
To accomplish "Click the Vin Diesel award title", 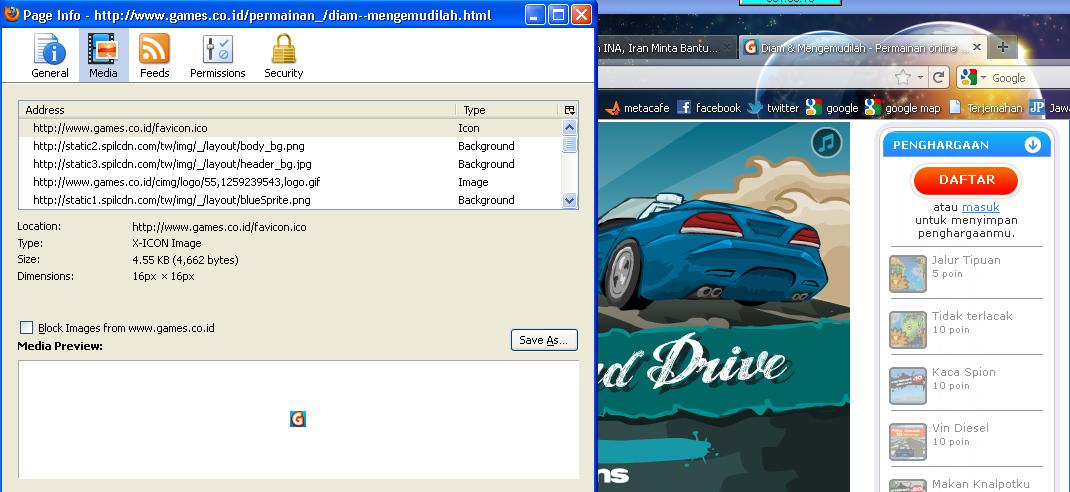I will pos(960,428).
